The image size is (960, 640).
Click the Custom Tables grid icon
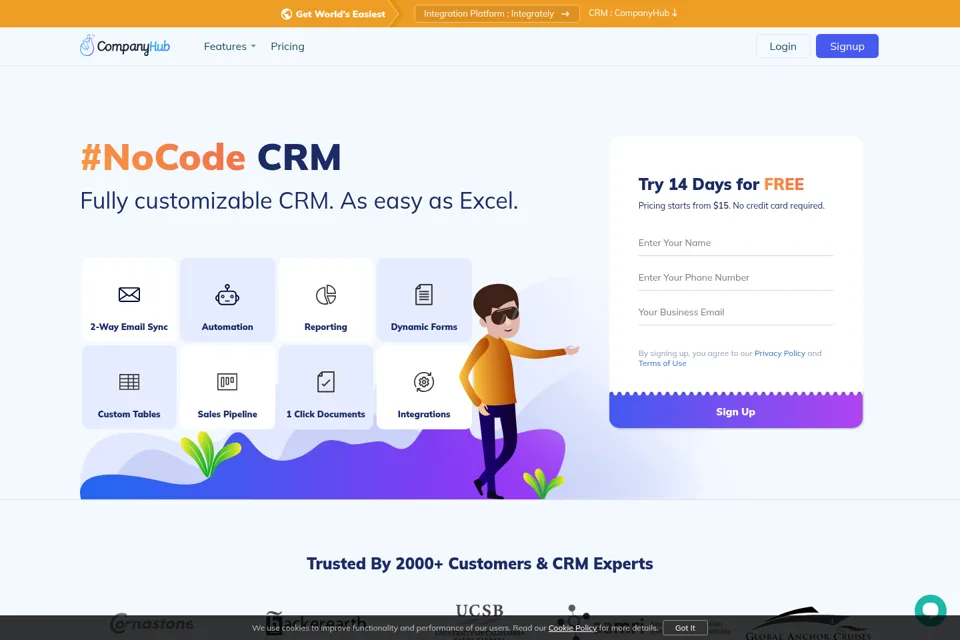pos(129,382)
